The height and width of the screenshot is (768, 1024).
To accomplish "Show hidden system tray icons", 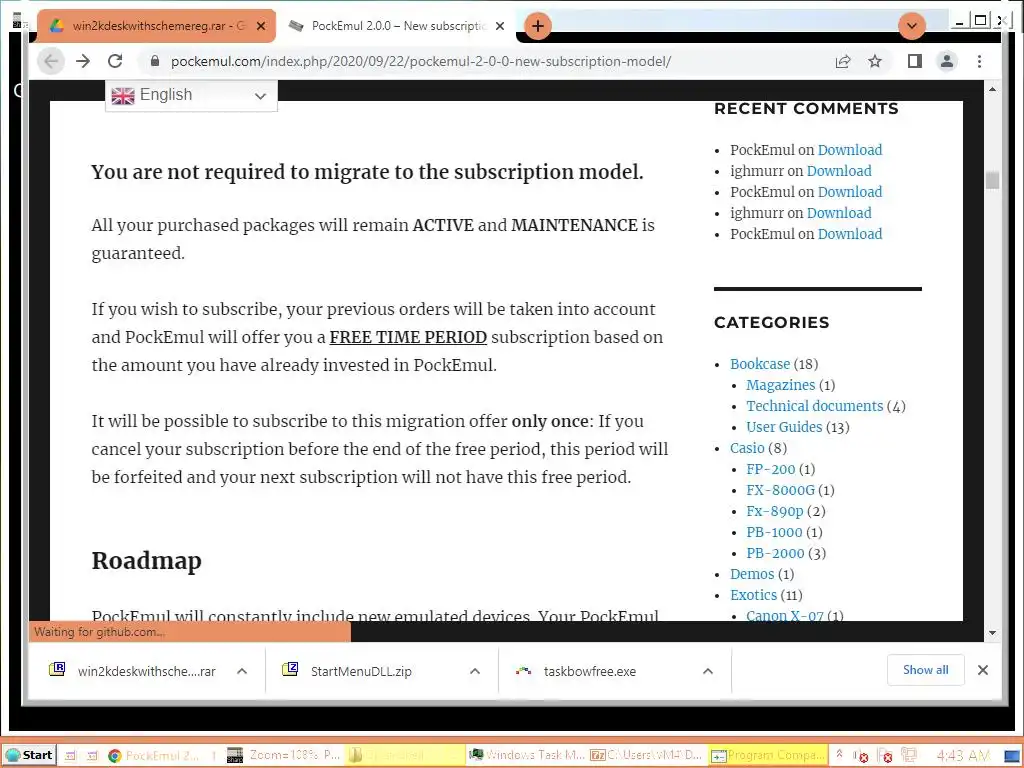I will coord(840,754).
